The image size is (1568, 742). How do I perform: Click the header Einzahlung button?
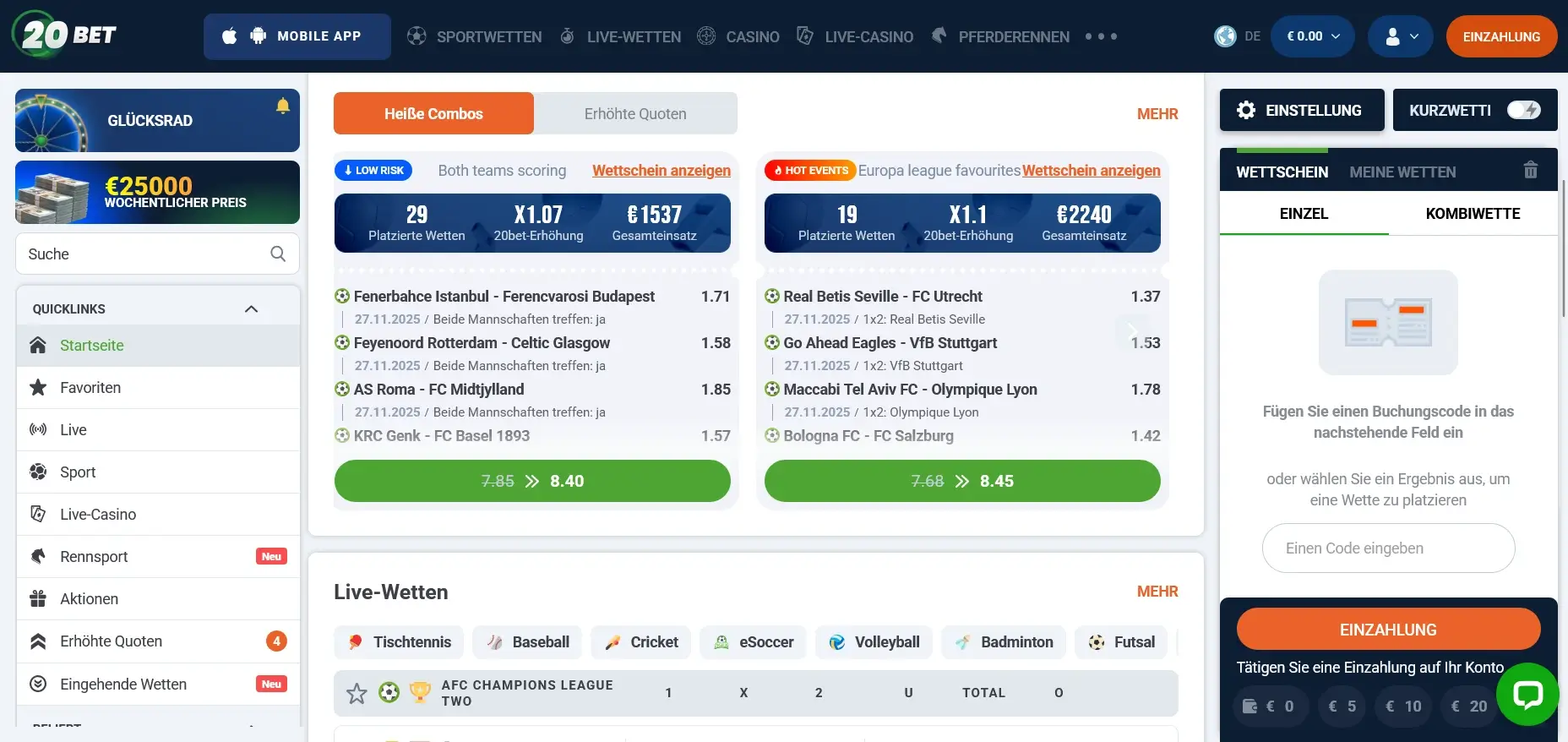1501,36
